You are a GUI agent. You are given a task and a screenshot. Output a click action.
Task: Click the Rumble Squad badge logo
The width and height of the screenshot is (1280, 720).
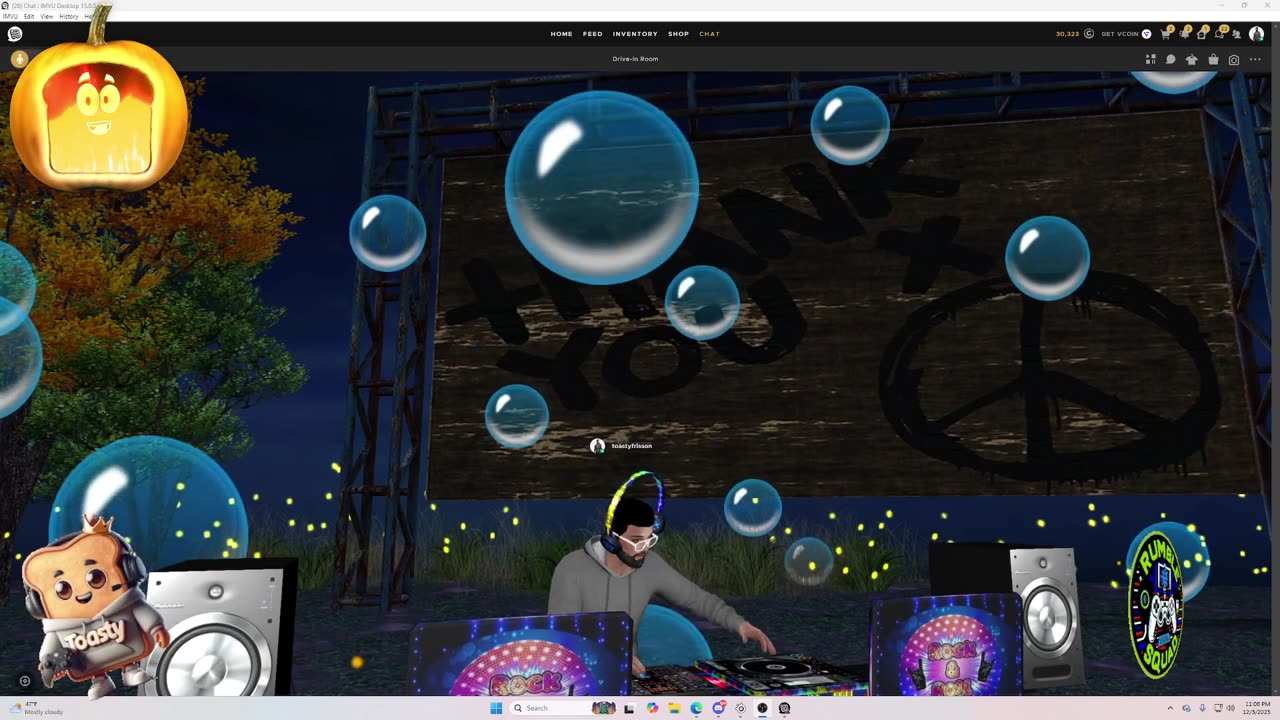coord(1156,603)
